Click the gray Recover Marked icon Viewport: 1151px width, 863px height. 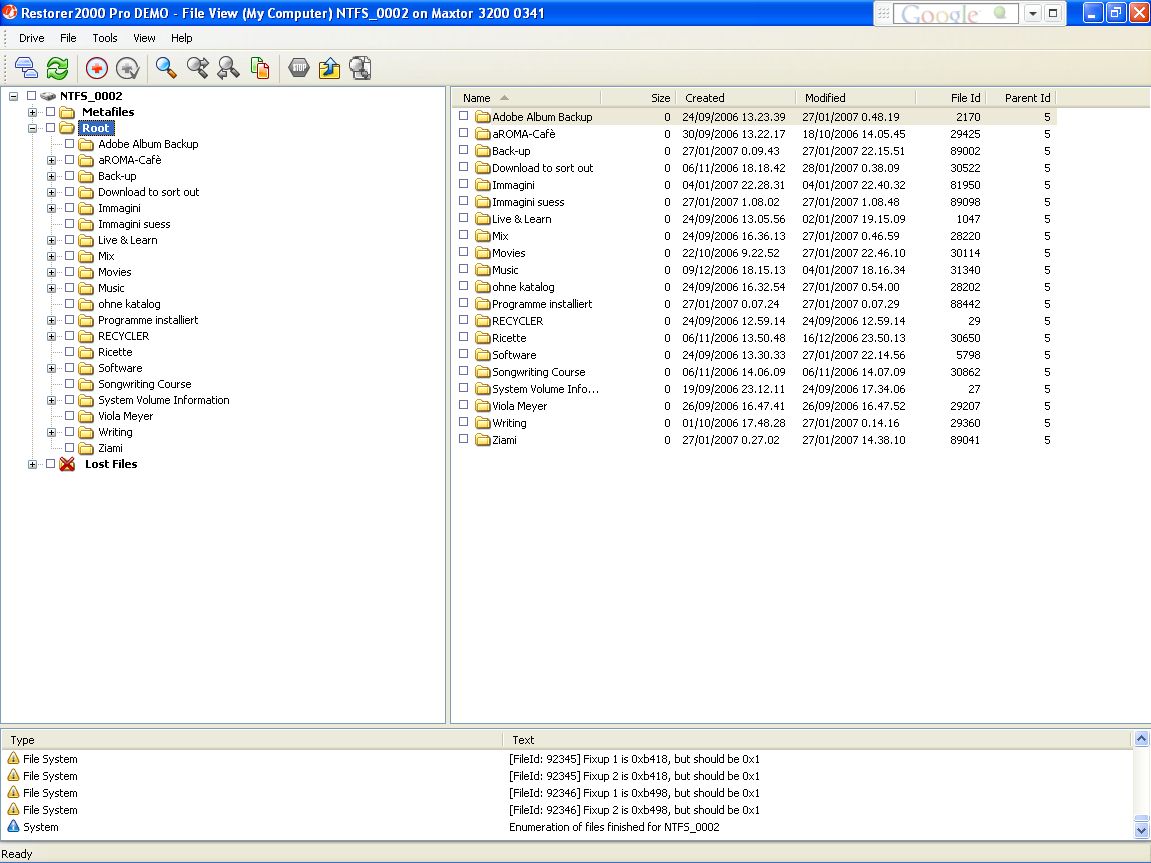127,68
